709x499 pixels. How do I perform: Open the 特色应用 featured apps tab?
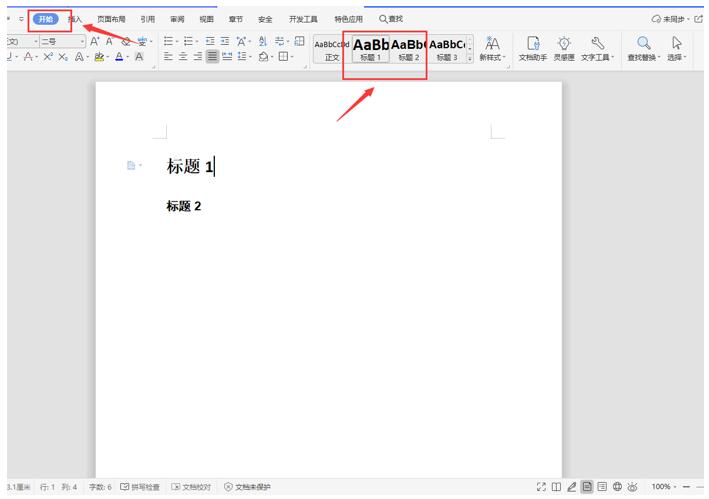[348, 19]
